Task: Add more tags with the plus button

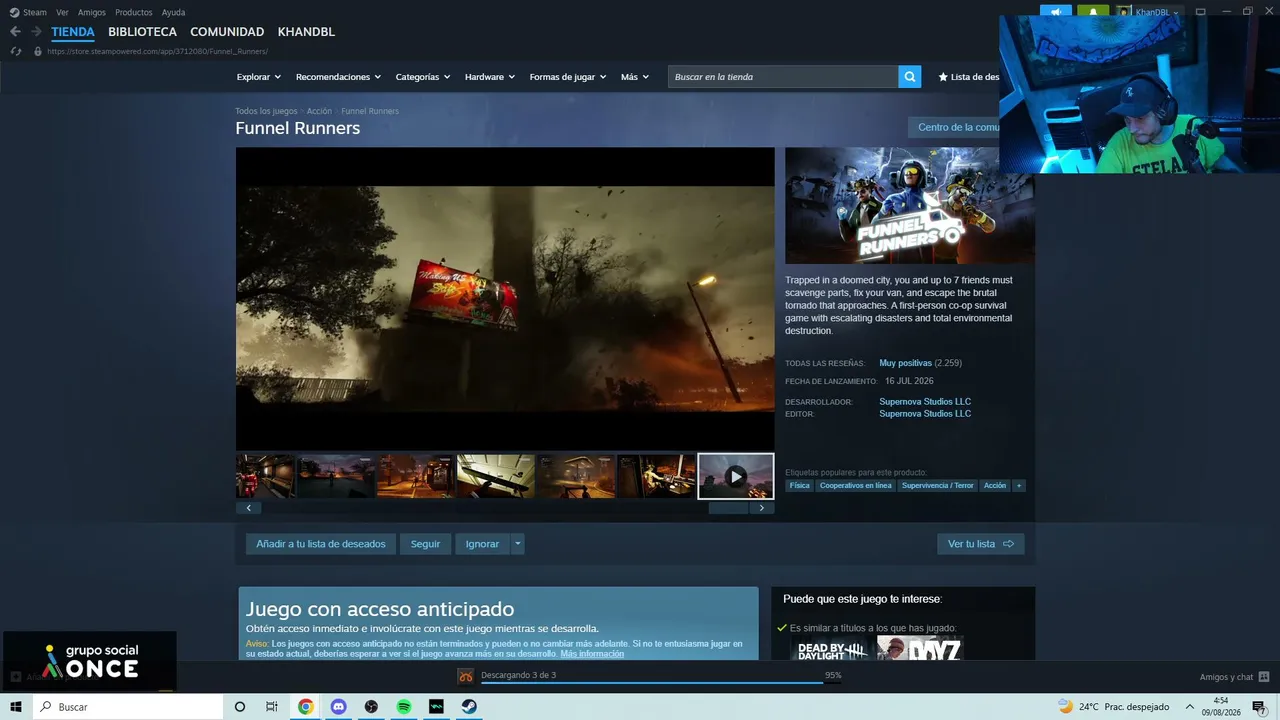Action: pyautogui.click(x=1019, y=486)
